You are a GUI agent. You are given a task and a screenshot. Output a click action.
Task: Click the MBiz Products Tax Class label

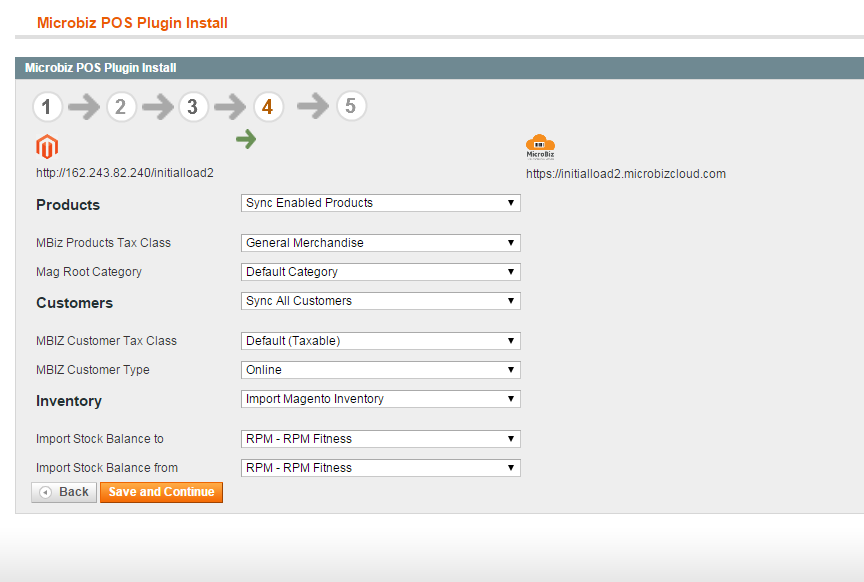pyautogui.click(x=104, y=243)
